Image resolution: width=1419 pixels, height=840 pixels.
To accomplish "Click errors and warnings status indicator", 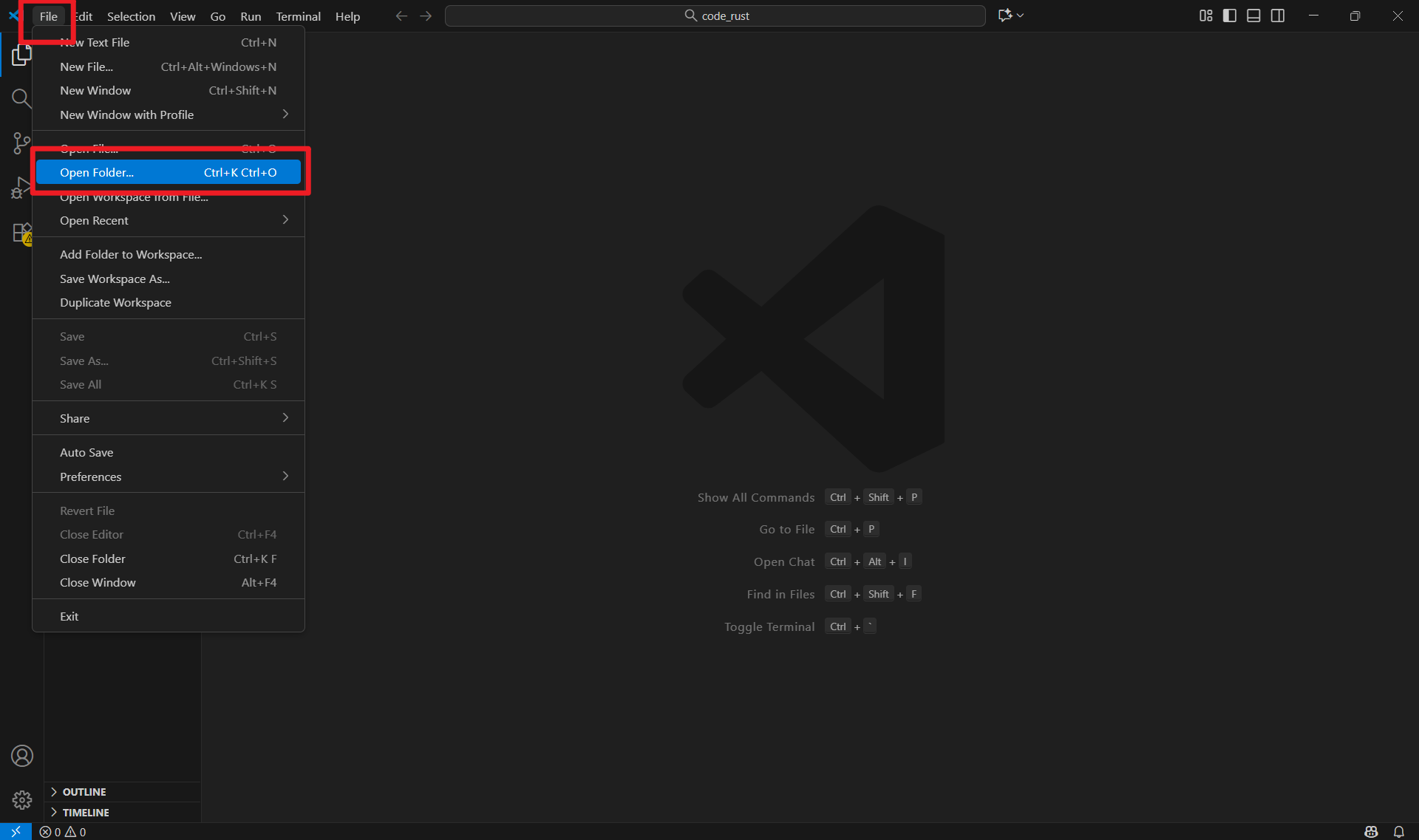I will click(x=63, y=832).
